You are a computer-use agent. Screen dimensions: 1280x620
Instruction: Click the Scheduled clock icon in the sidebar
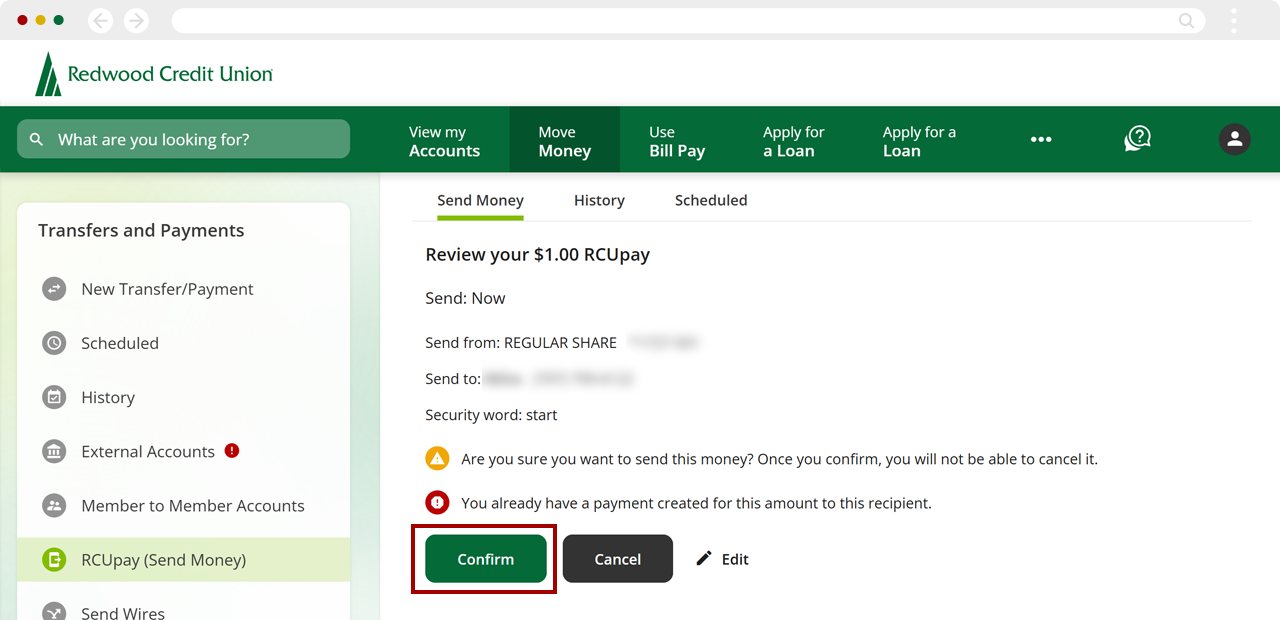[54, 343]
